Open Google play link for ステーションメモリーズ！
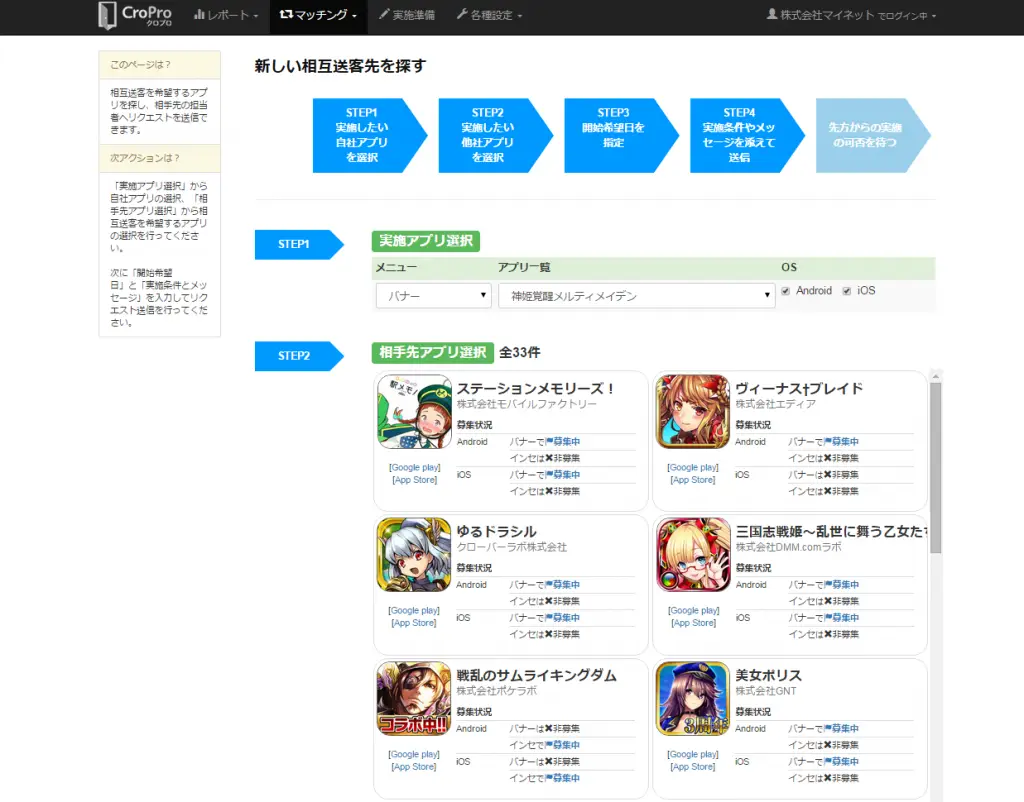The height and width of the screenshot is (802, 1024). point(415,468)
